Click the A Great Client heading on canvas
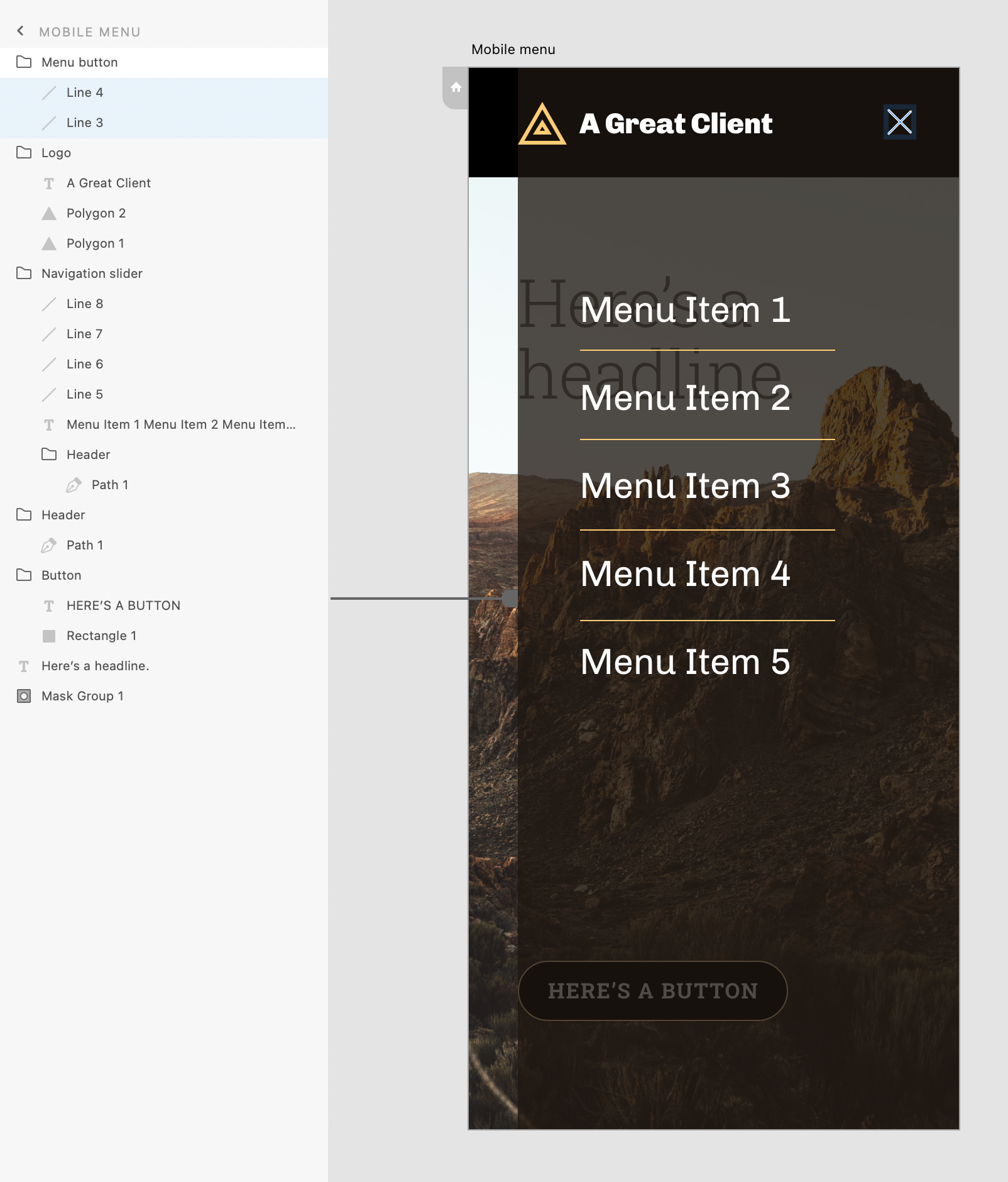The image size is (1008, 1182). pyautogui.click(x=676, y=124)
